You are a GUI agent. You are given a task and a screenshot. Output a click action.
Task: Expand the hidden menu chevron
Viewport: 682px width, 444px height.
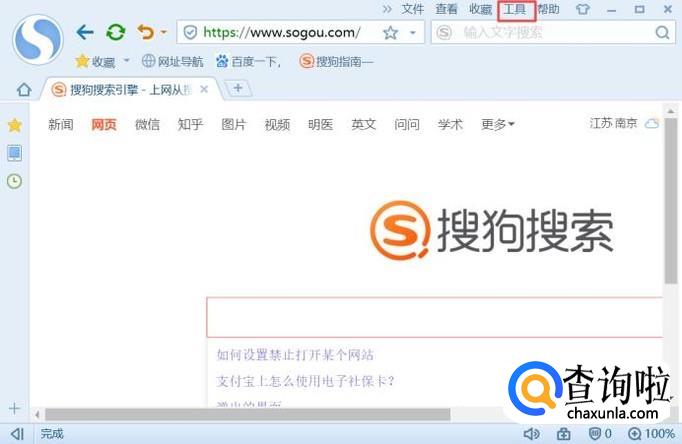click(x=387, y=9)
